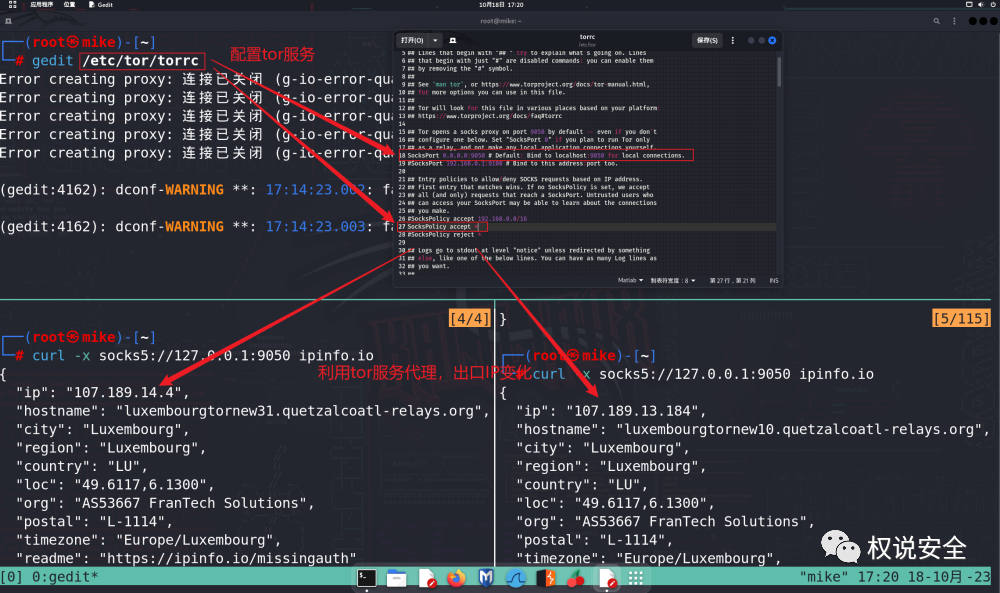Show all applications grid in the dock

(x=636, y=578)
